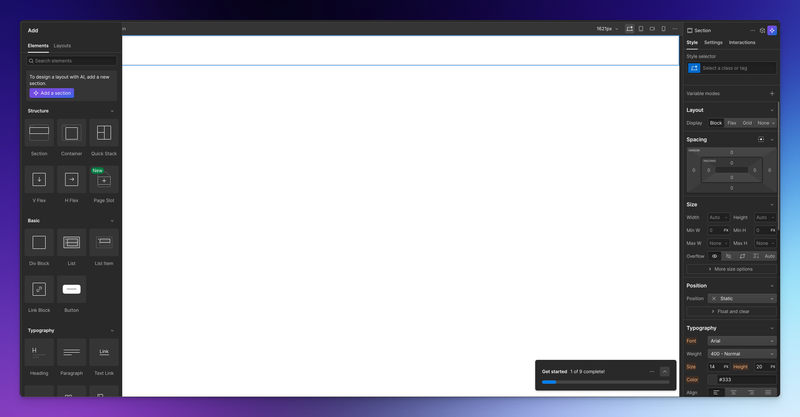Set Display to Block
Screen dimensions: 800x417
click(716, 123)
